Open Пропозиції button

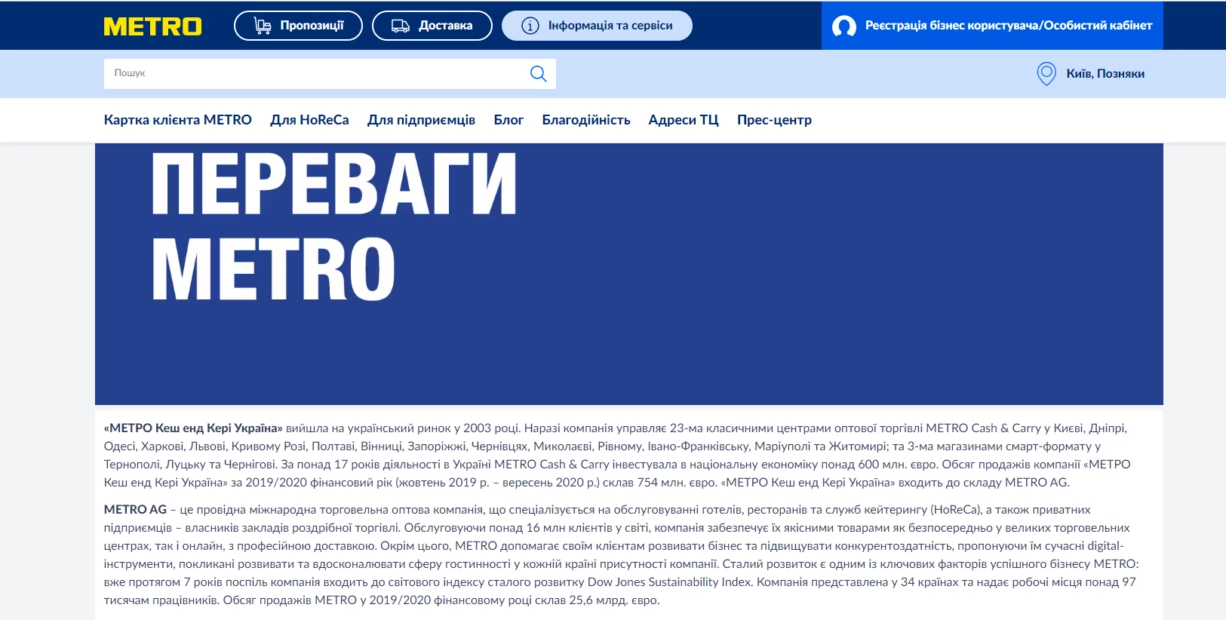click(x=298, y=26)
